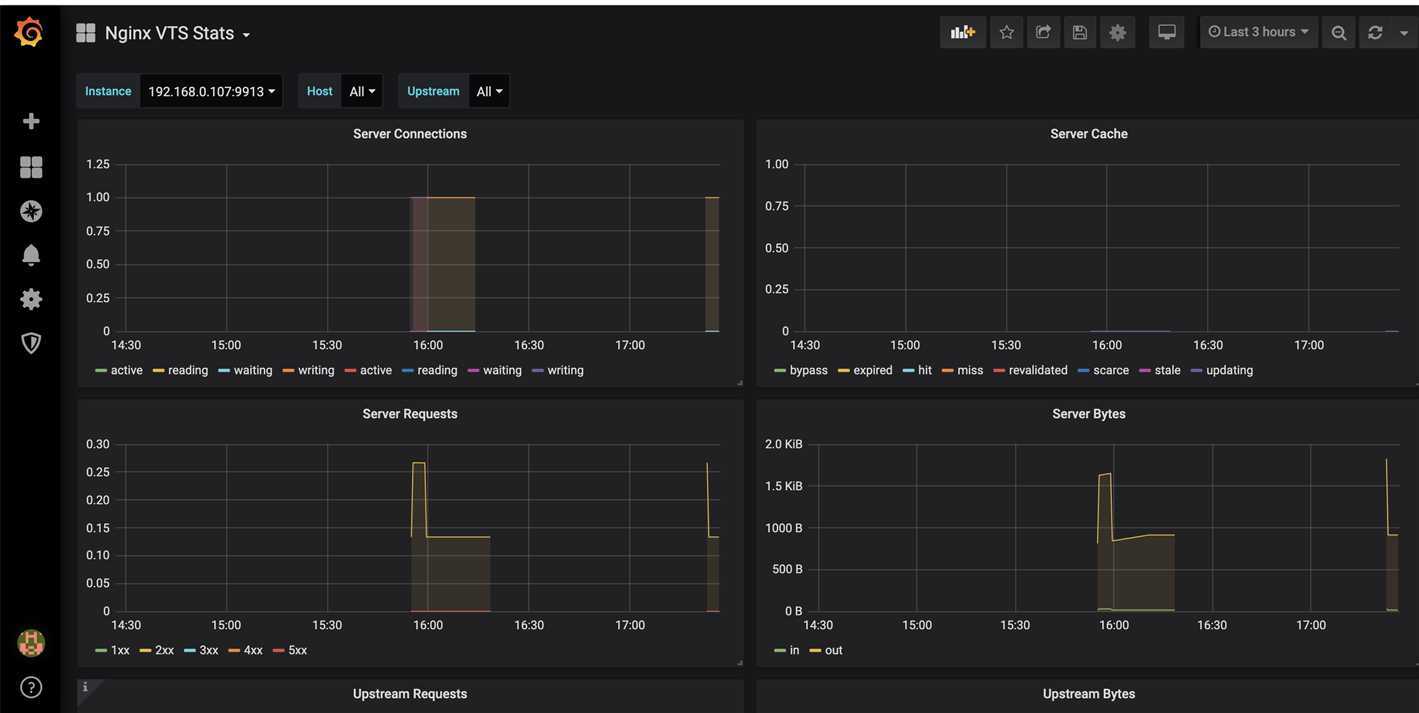Toggle the 'out' series in Server Bytes legend

pyautogui.click(x=833, y=650)
